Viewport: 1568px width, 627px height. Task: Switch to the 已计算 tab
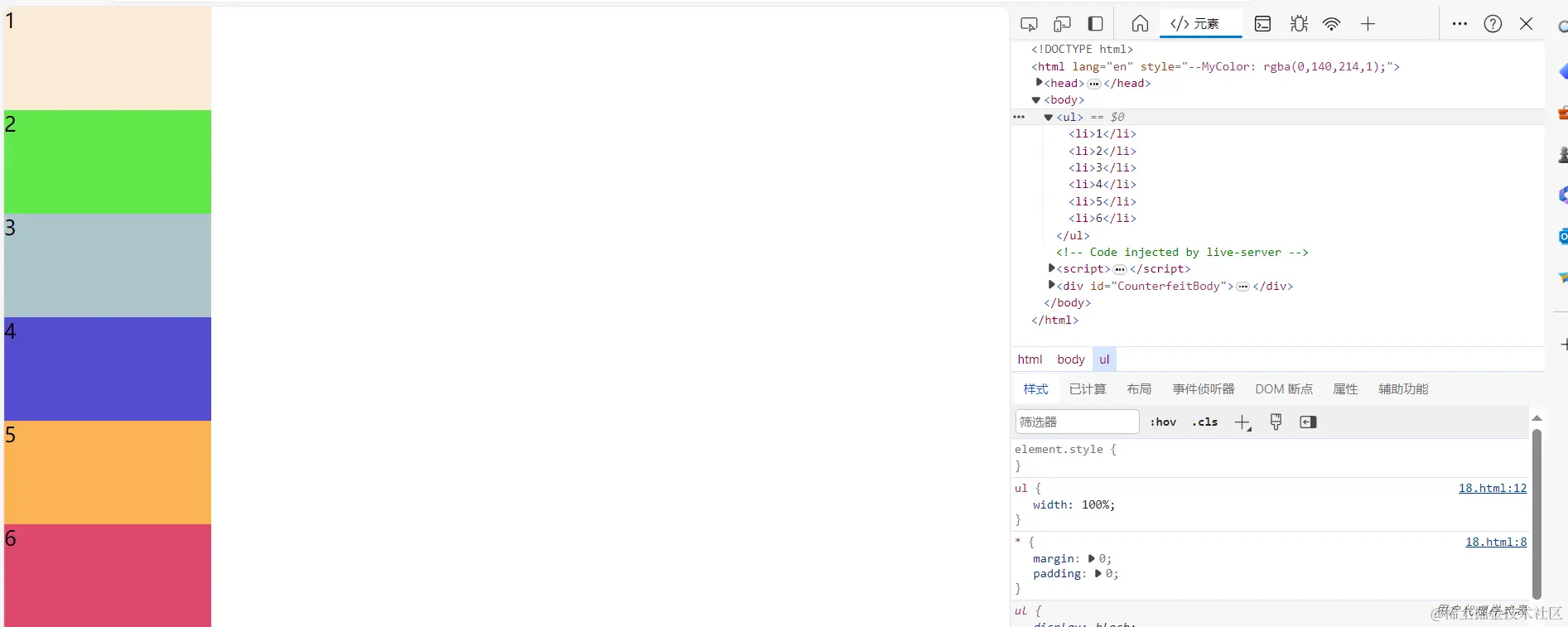point(1088,388)
